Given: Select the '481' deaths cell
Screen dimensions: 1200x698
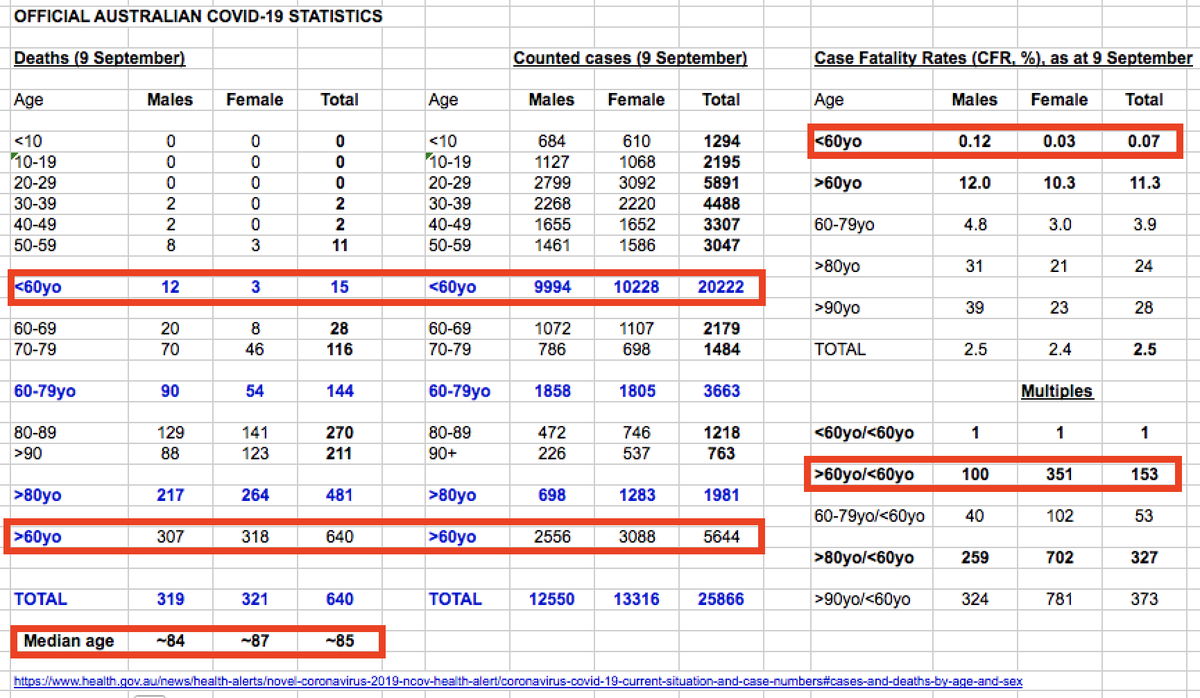Looking at the screenshot, I should (x=339, y=495).
